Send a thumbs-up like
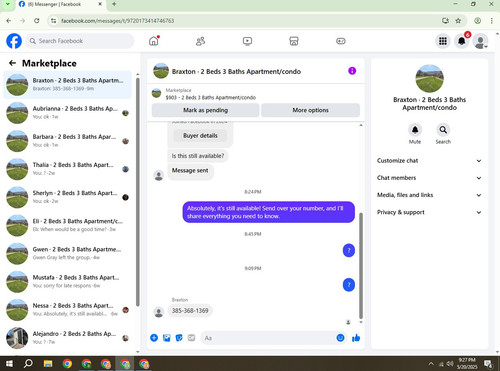This screenshot has width=500, height=371. 356,338
